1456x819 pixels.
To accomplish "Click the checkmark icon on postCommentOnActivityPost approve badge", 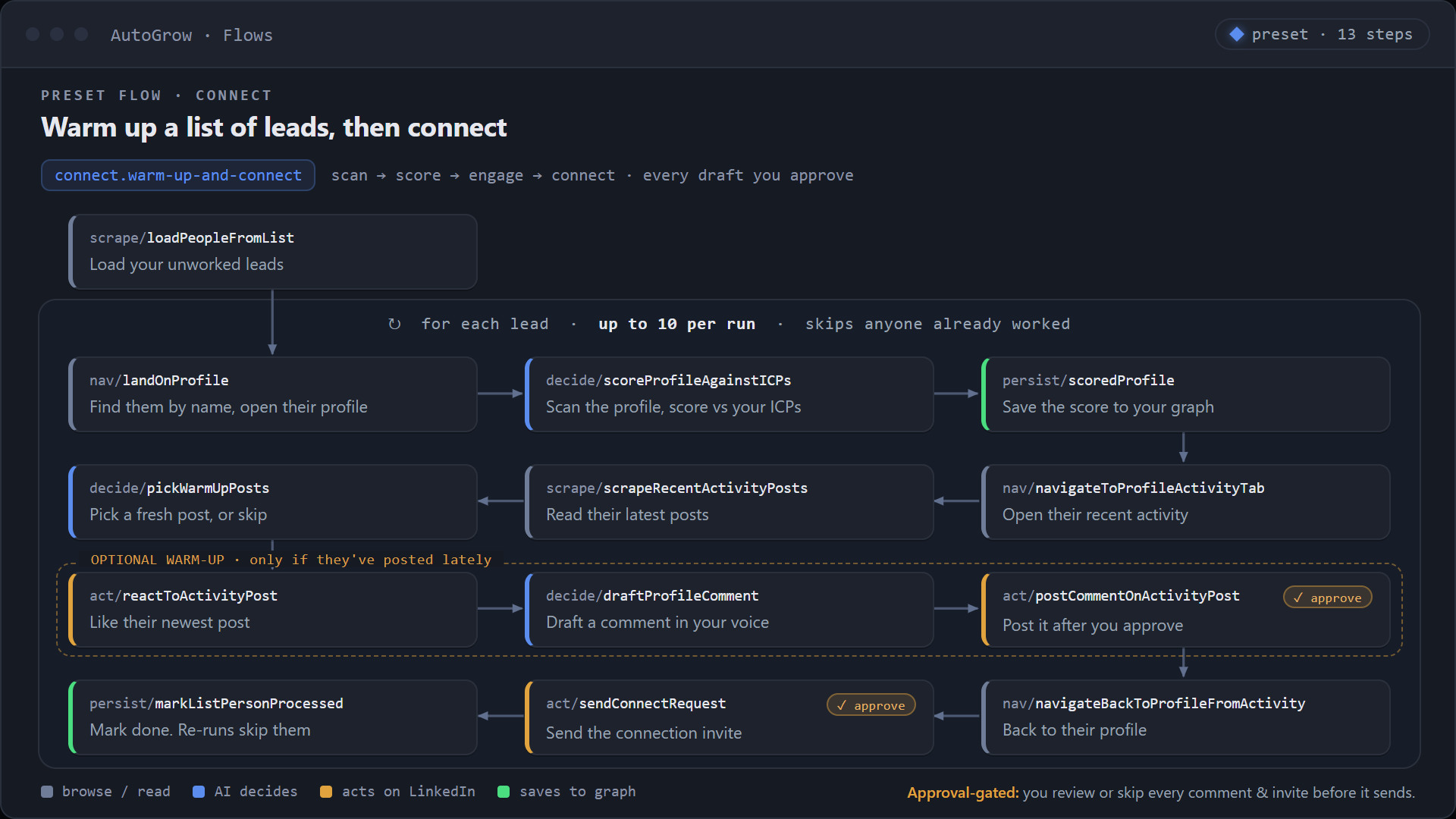I will click(x=1298, y=598).
